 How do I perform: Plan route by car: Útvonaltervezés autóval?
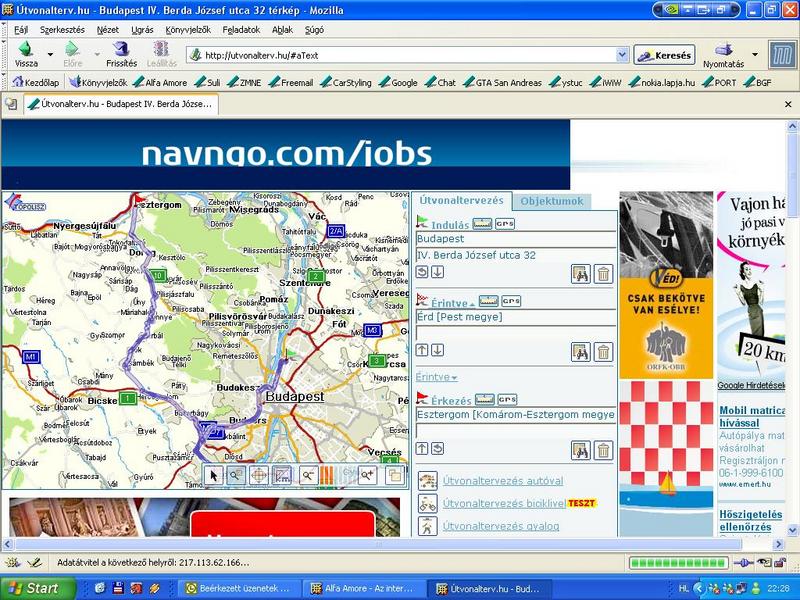point(503,481)
